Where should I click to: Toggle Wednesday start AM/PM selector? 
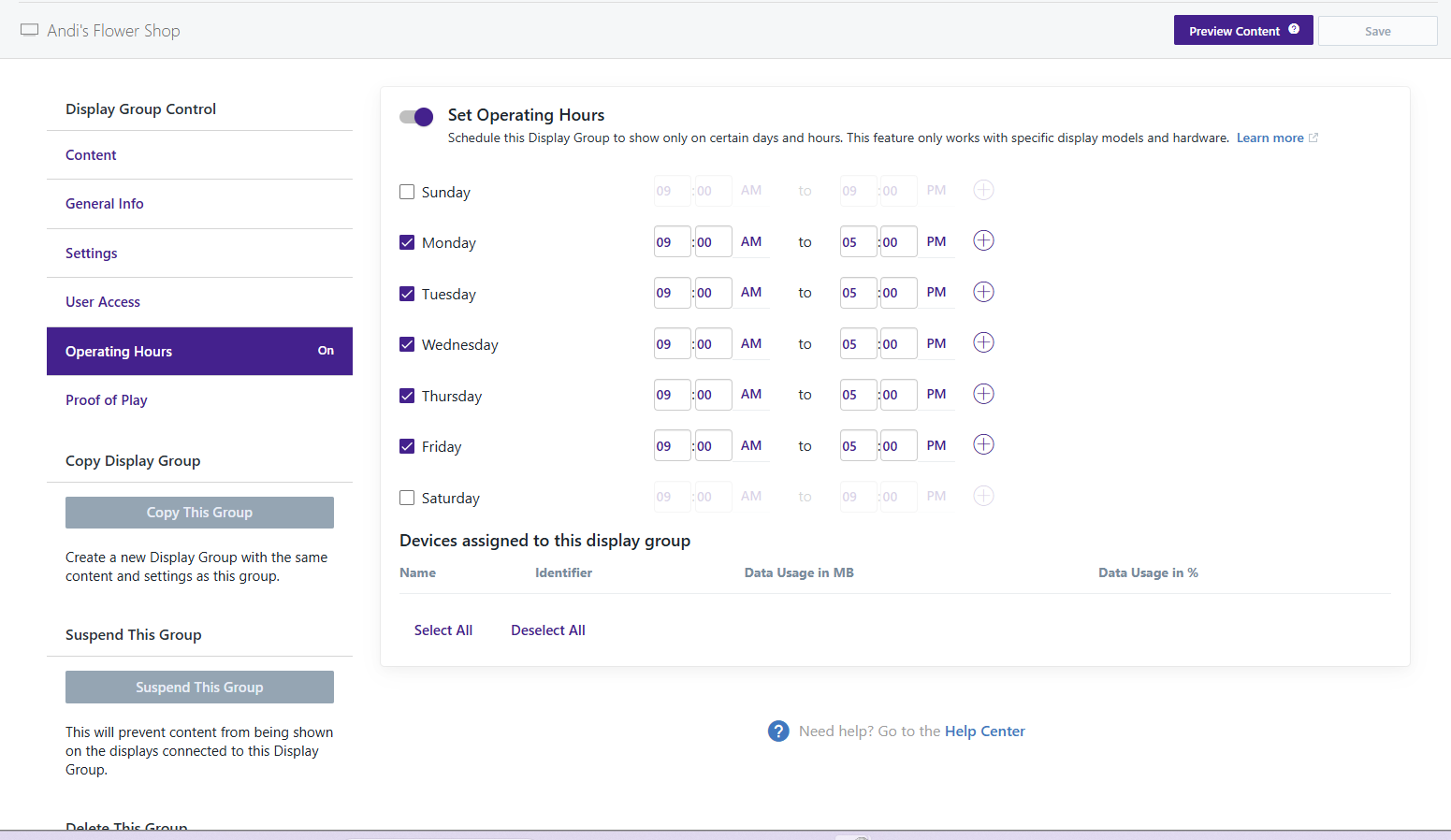pos(751,343)
